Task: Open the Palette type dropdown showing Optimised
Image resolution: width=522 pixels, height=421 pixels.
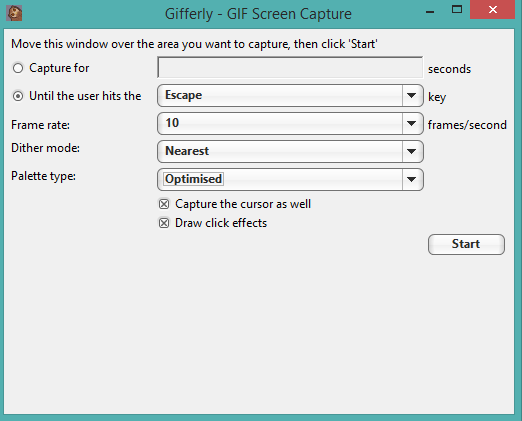Action: click(x=290, y=179)
